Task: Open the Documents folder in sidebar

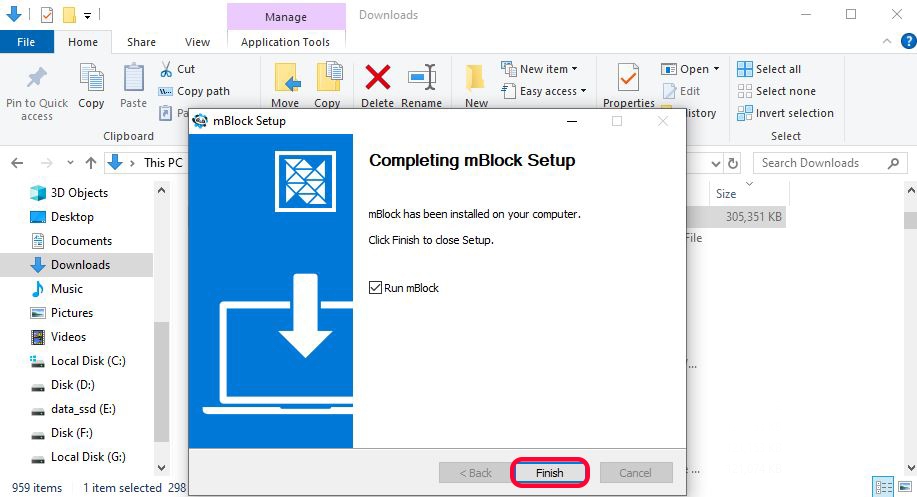Action: (81, 241)
